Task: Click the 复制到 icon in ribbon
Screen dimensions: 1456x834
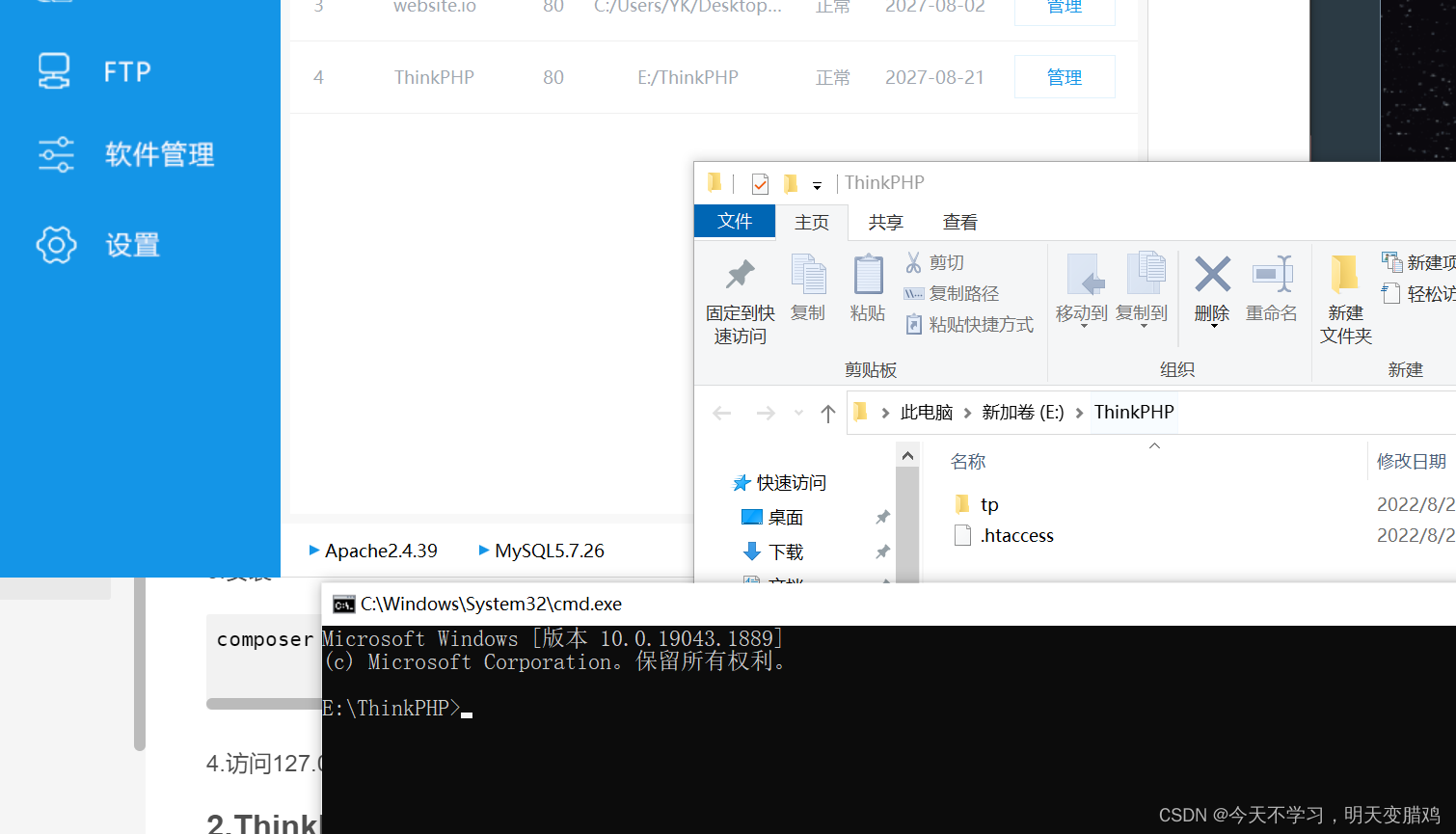Action: (1146, 274)
